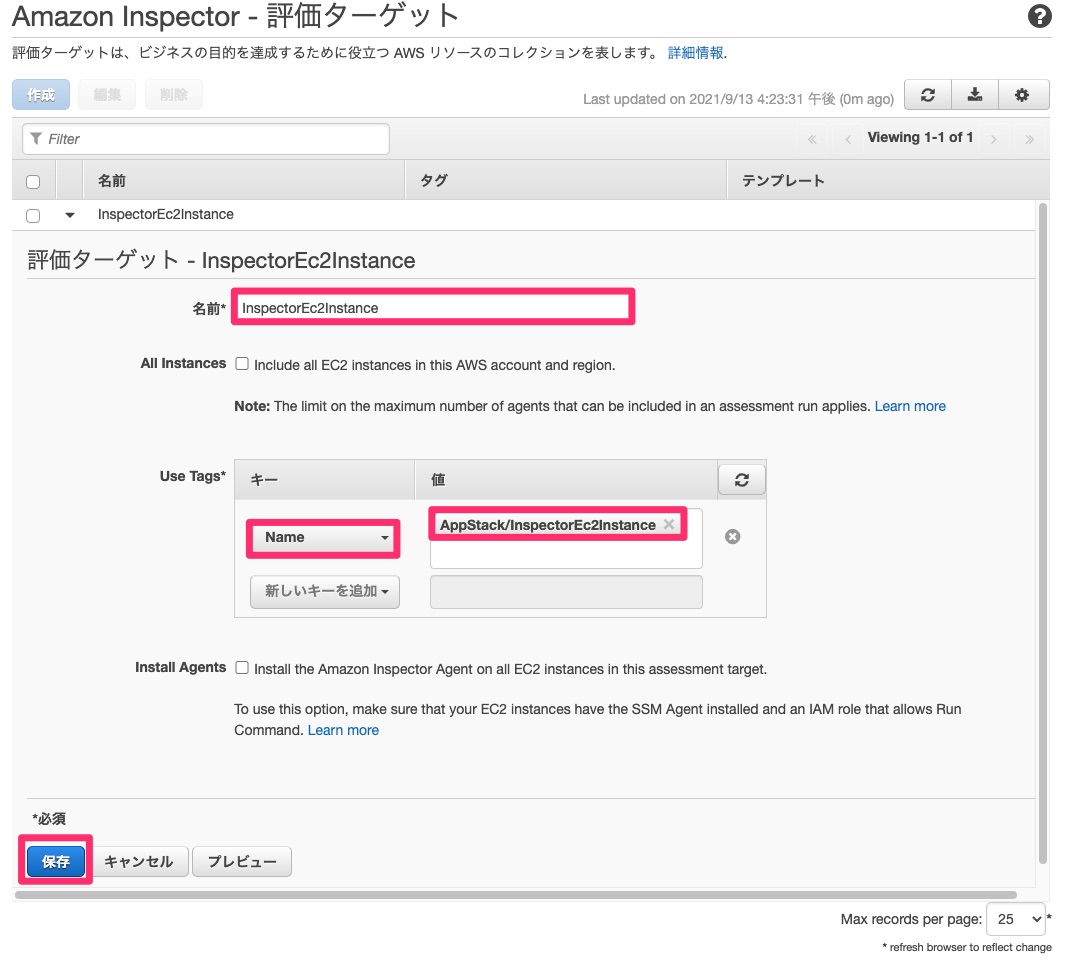The height and width of the screenshot is (967, 1068).
Task: Refresh the tag keys in Use Tags table
Action: click(741, 479)
